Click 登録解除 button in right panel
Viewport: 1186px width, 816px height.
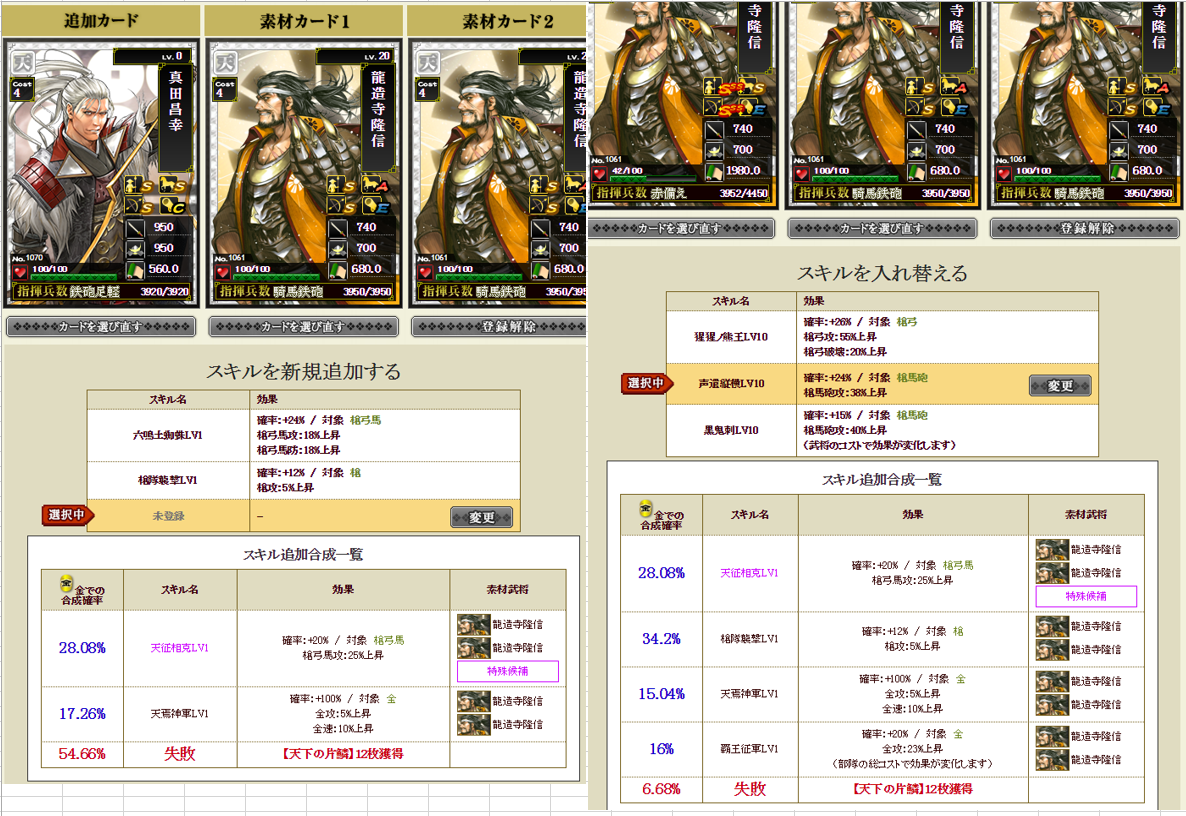[x=1085, y=228]
